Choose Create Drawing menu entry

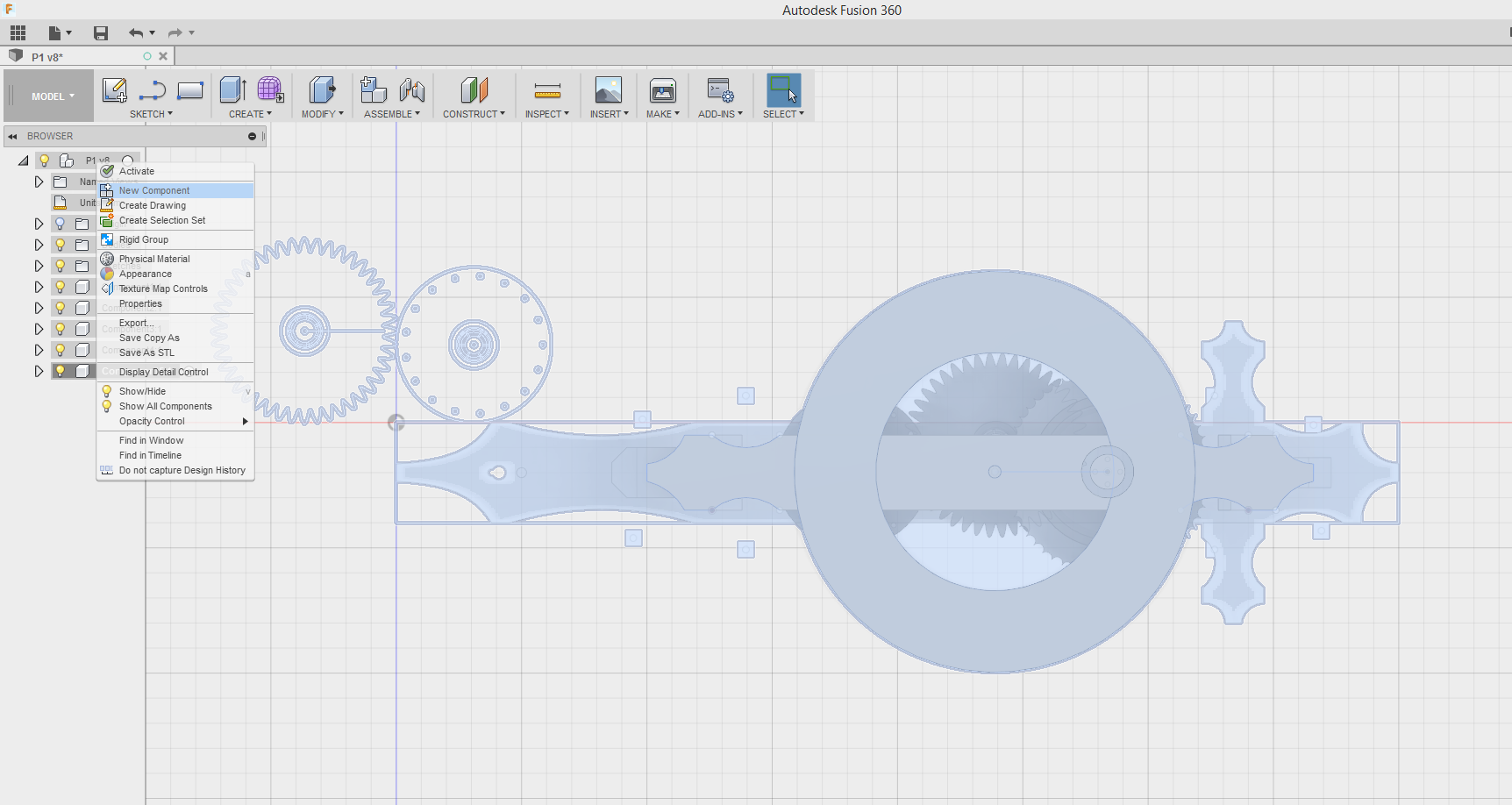click(175, 205)
